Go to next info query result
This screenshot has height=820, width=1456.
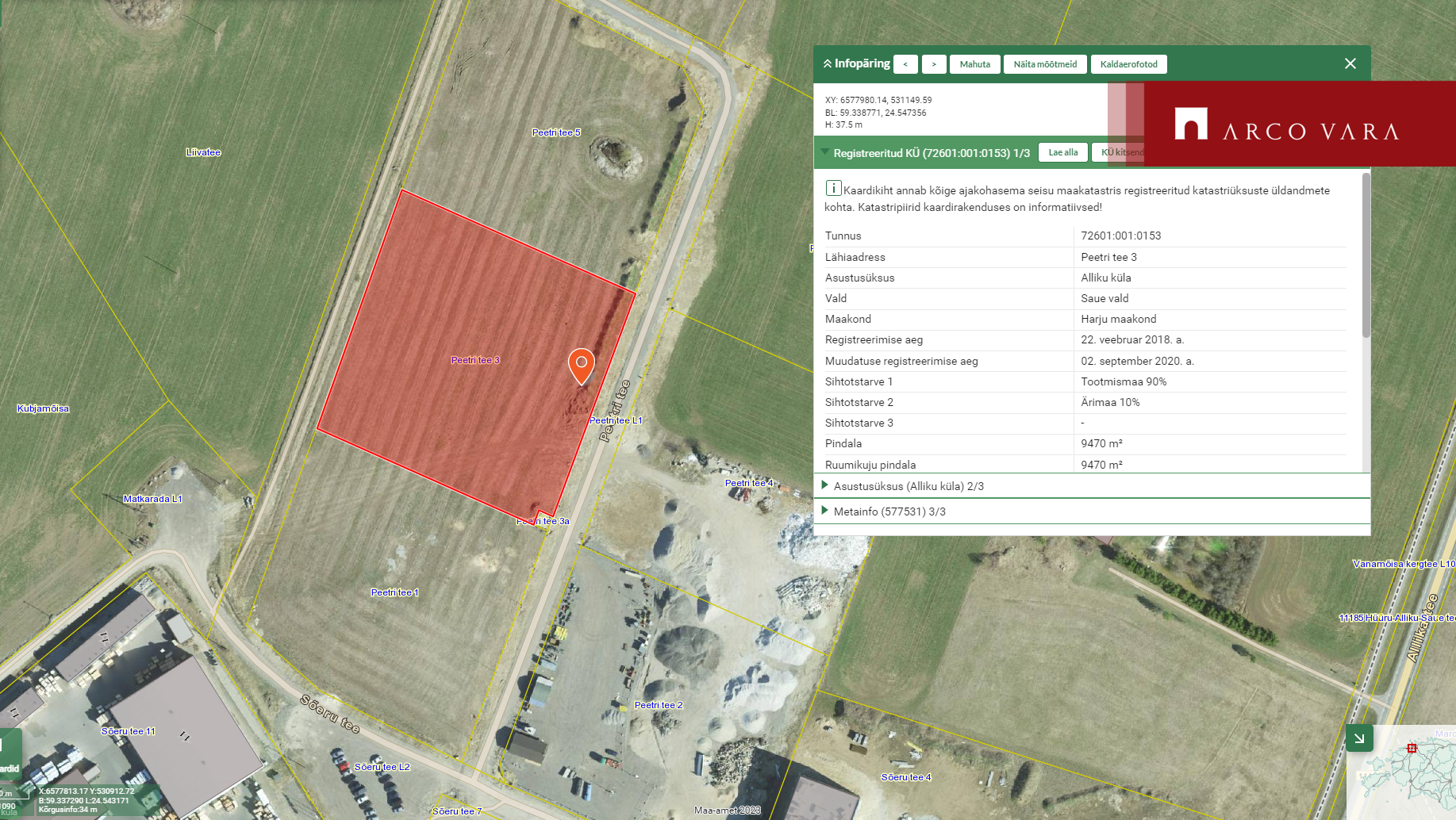click(x=934, y=64)
